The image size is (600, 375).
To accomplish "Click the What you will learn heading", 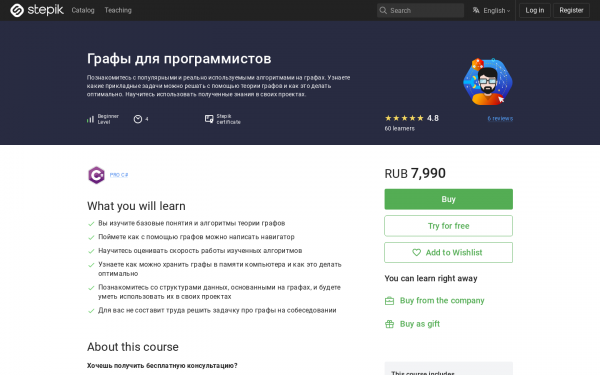I will click(136, 206).
